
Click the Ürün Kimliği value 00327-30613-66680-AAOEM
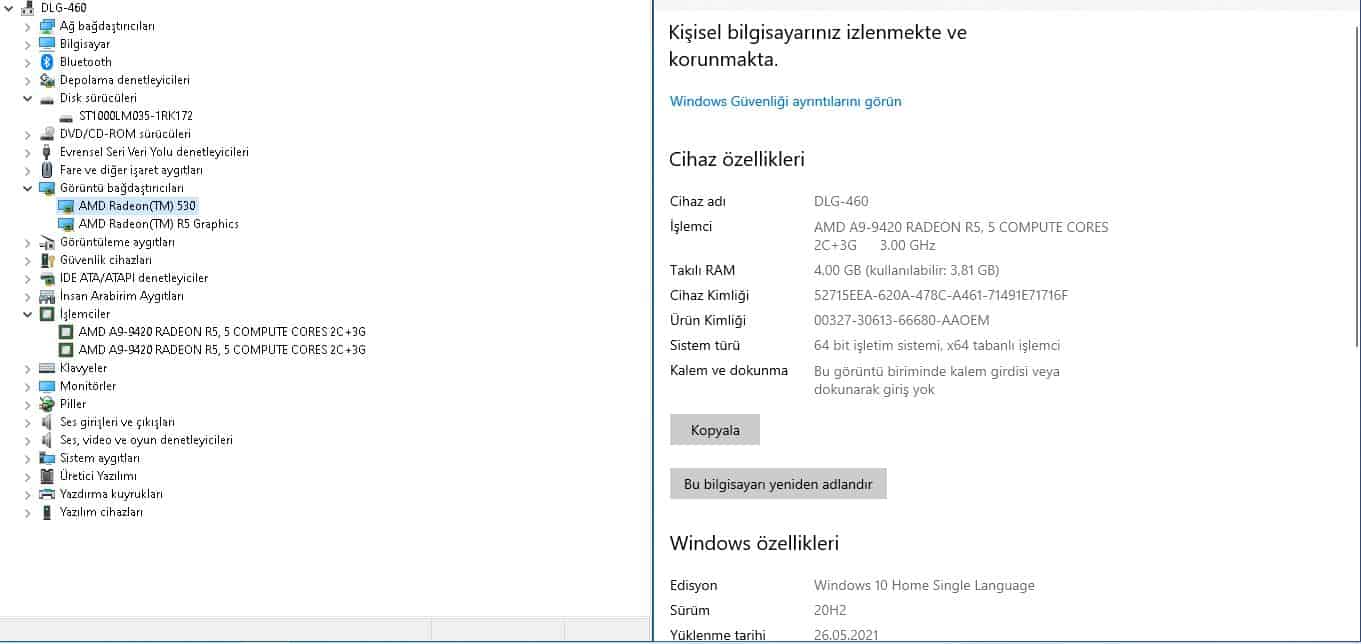point(901,321)
